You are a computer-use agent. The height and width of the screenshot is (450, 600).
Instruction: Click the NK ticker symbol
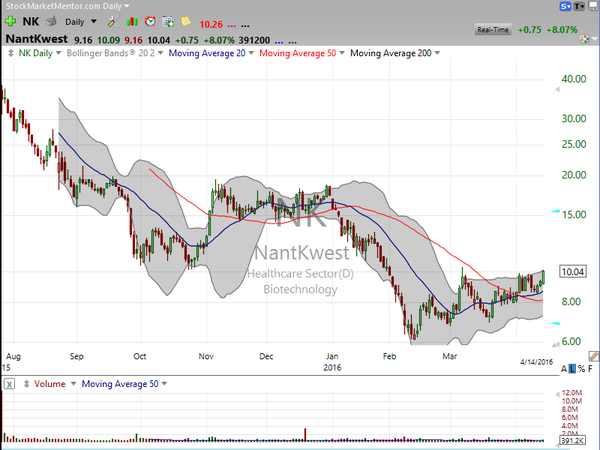click(31, 21)
